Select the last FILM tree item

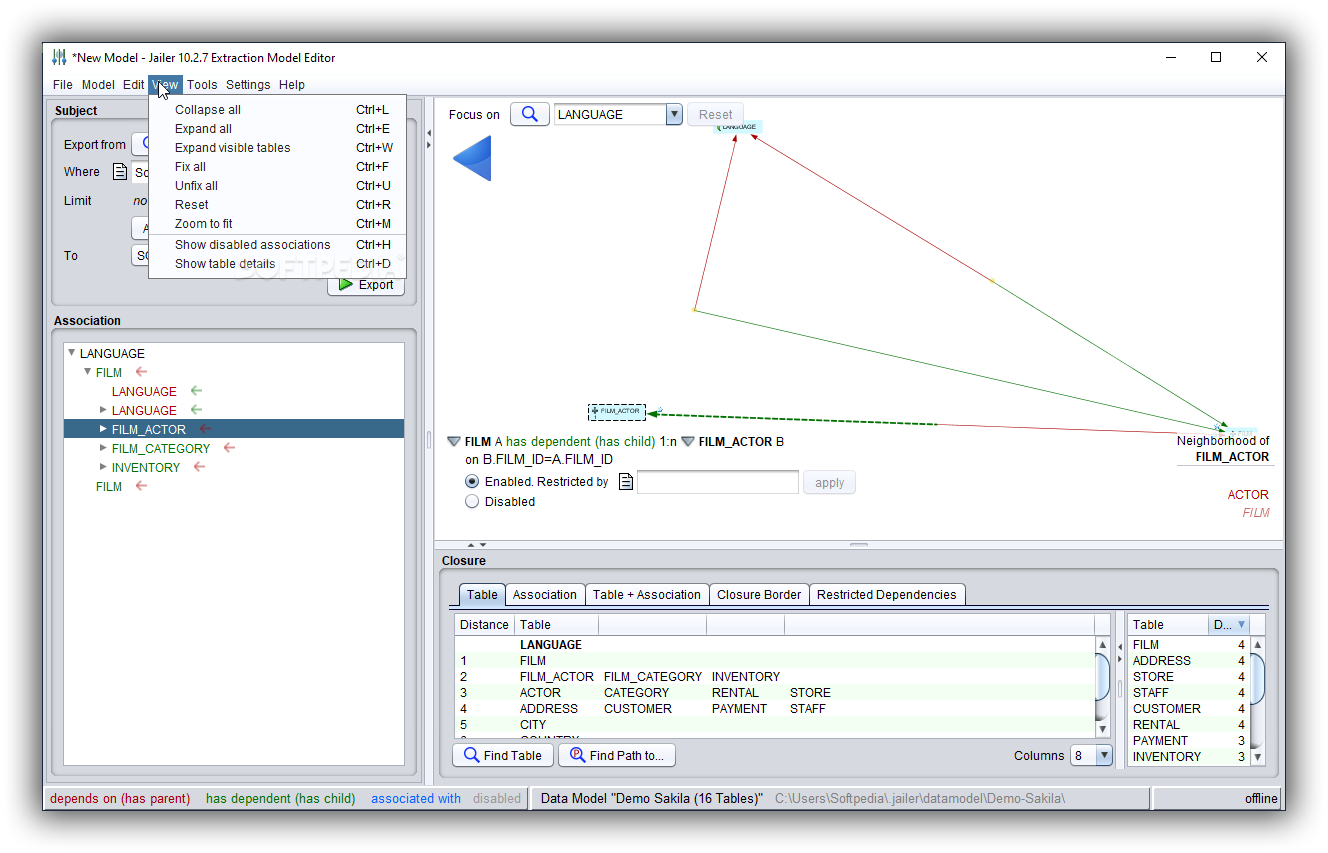109,486
